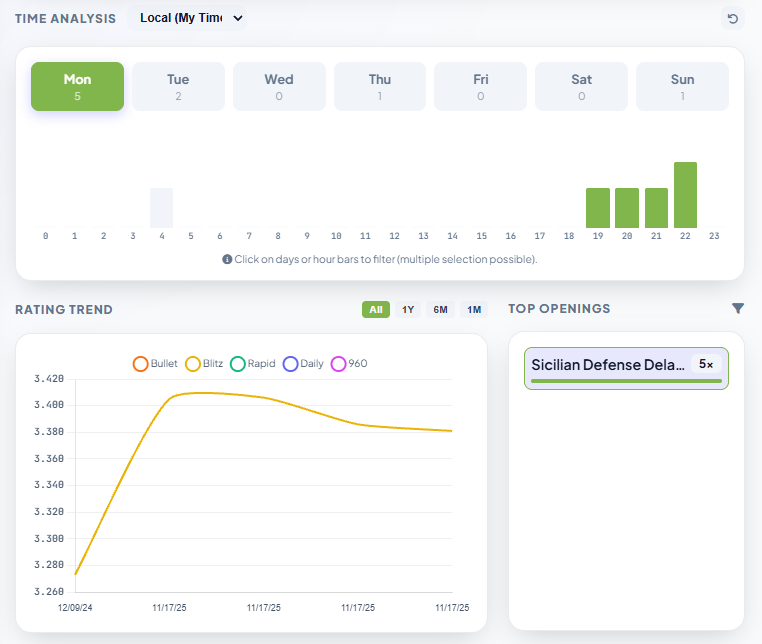This screenshot has height=644, width=762.
Task: Deselect the Mon day filter
Action: (77, 87)
